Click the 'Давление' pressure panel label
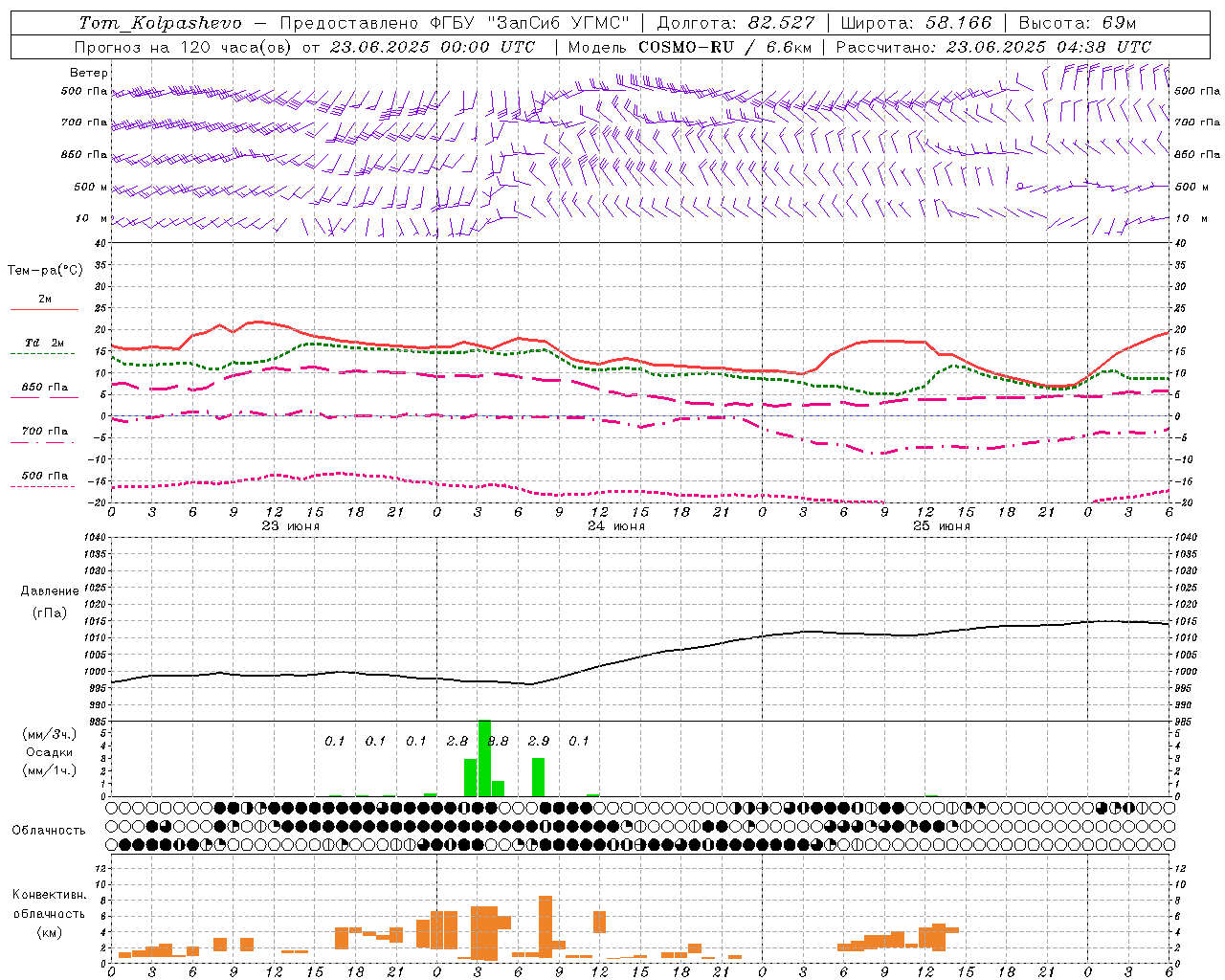The height and width of the screenshot is (980, 1225). [x=50, y=591]
